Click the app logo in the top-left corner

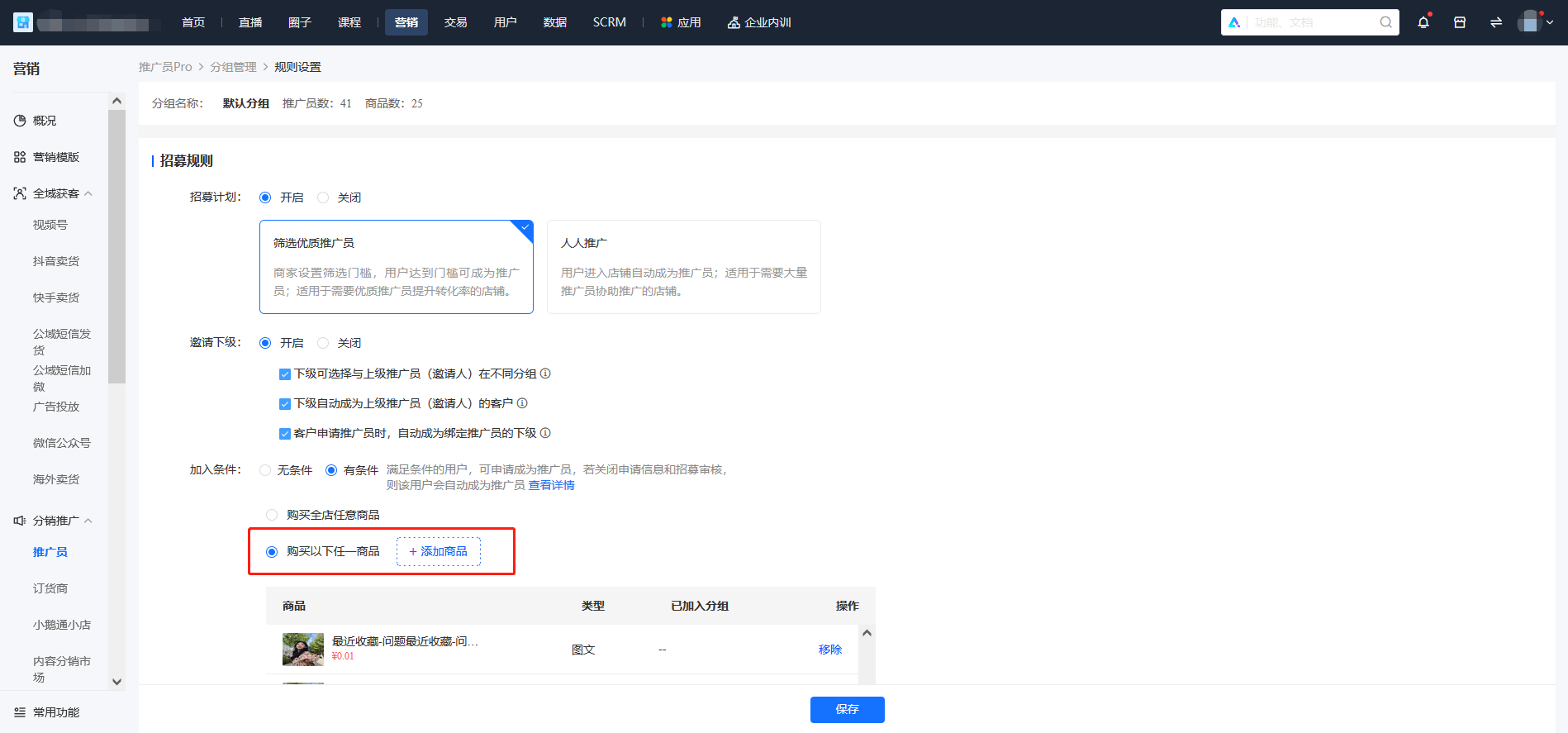(23, 22)
